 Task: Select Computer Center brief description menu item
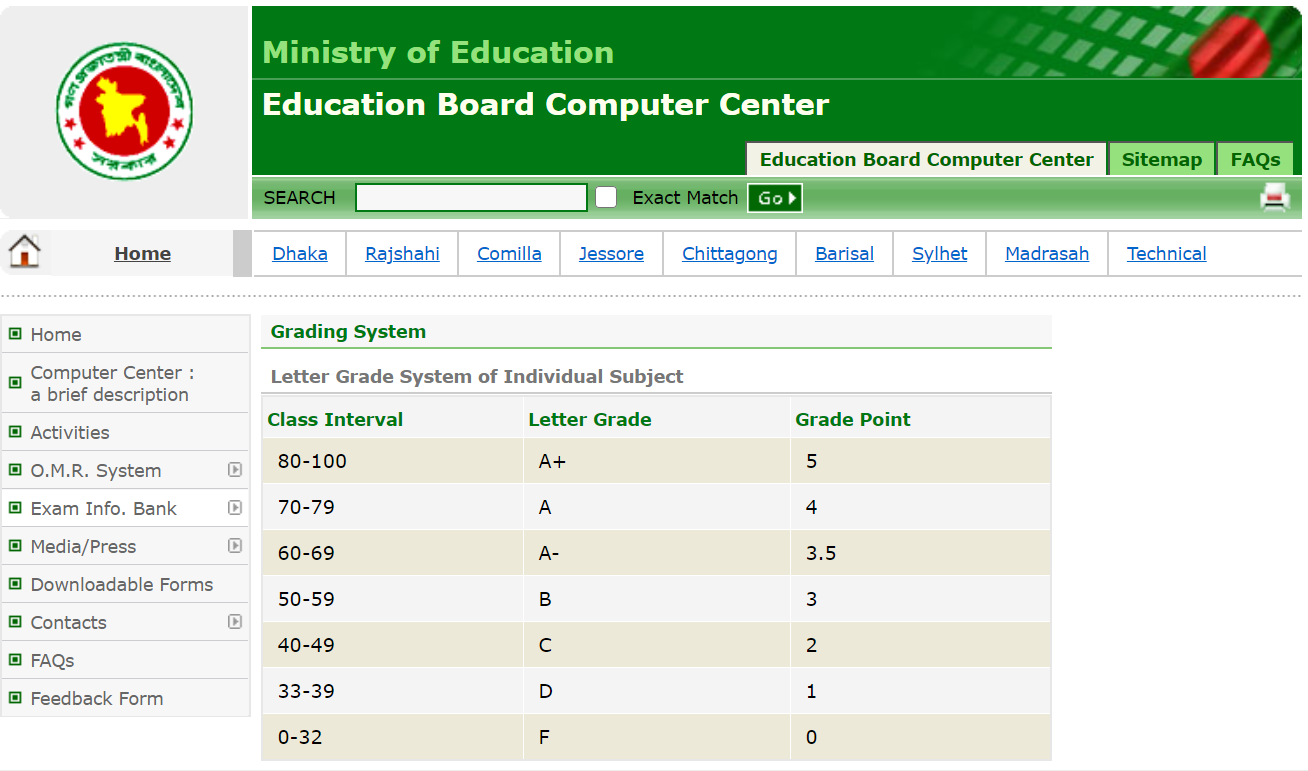[x=125, y=383]
